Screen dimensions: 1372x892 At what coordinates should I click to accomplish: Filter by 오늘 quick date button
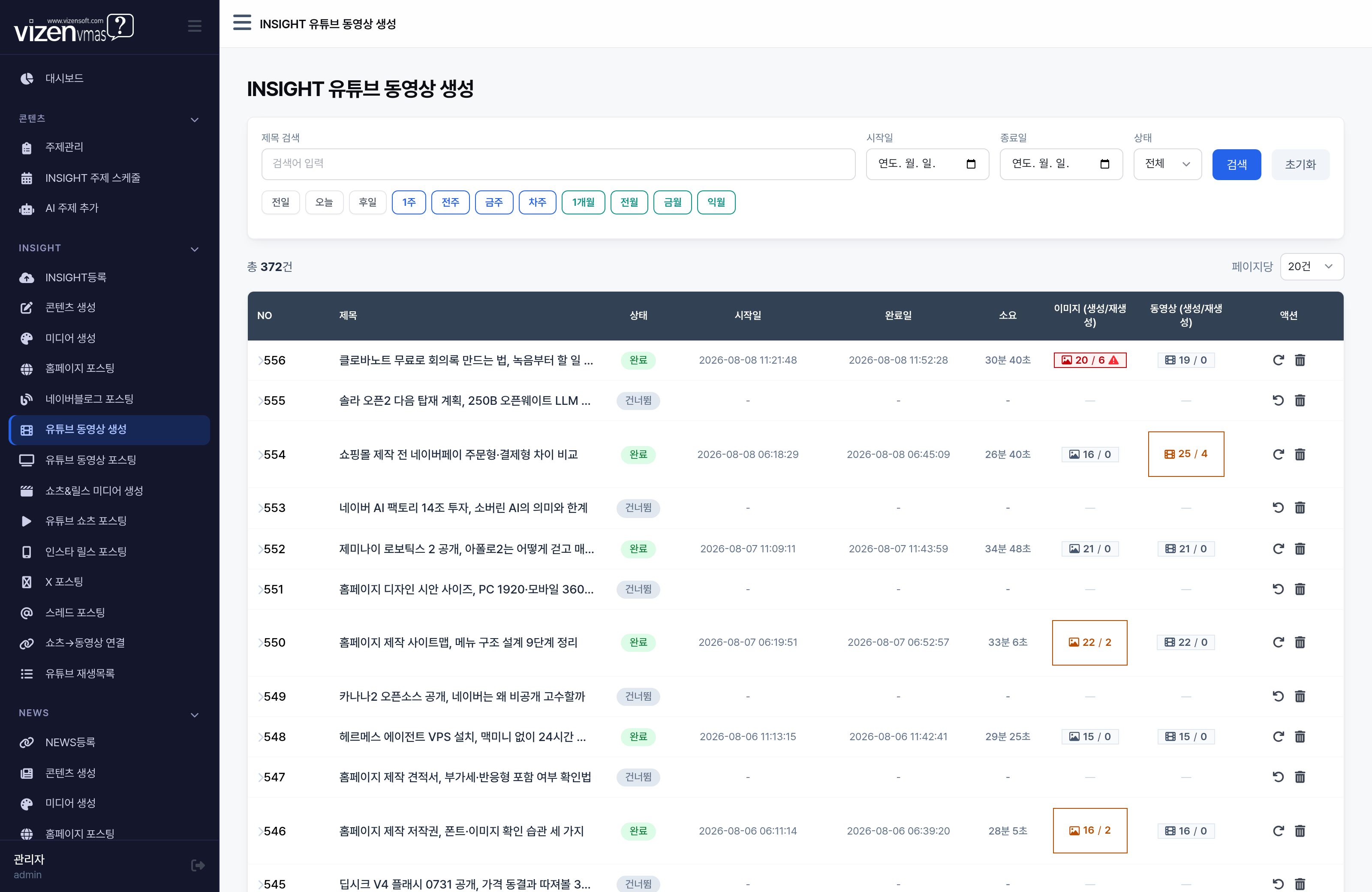click(x=324, y=202)
